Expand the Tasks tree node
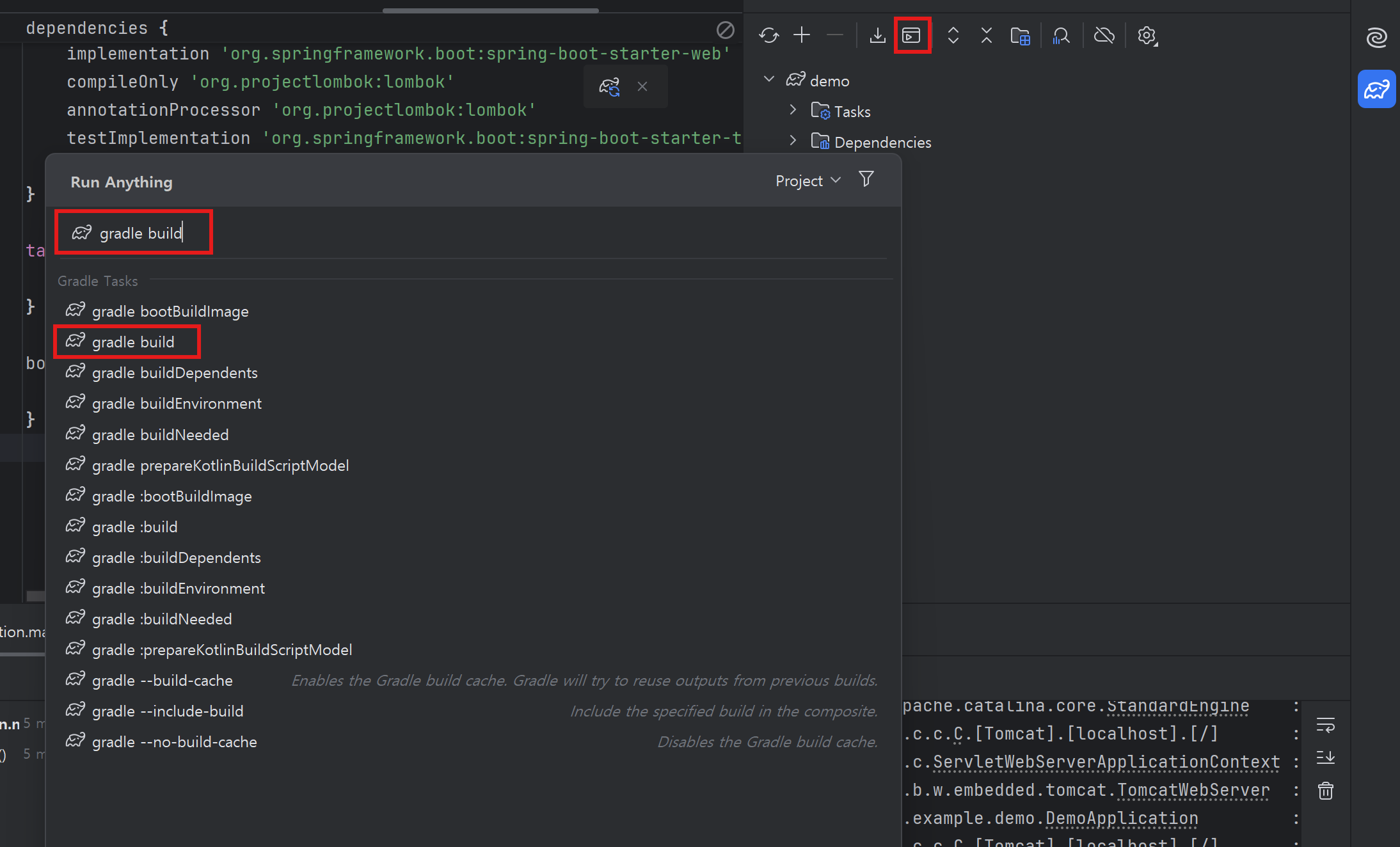Viewport: 1400px width, 847px height. (793, 111)
